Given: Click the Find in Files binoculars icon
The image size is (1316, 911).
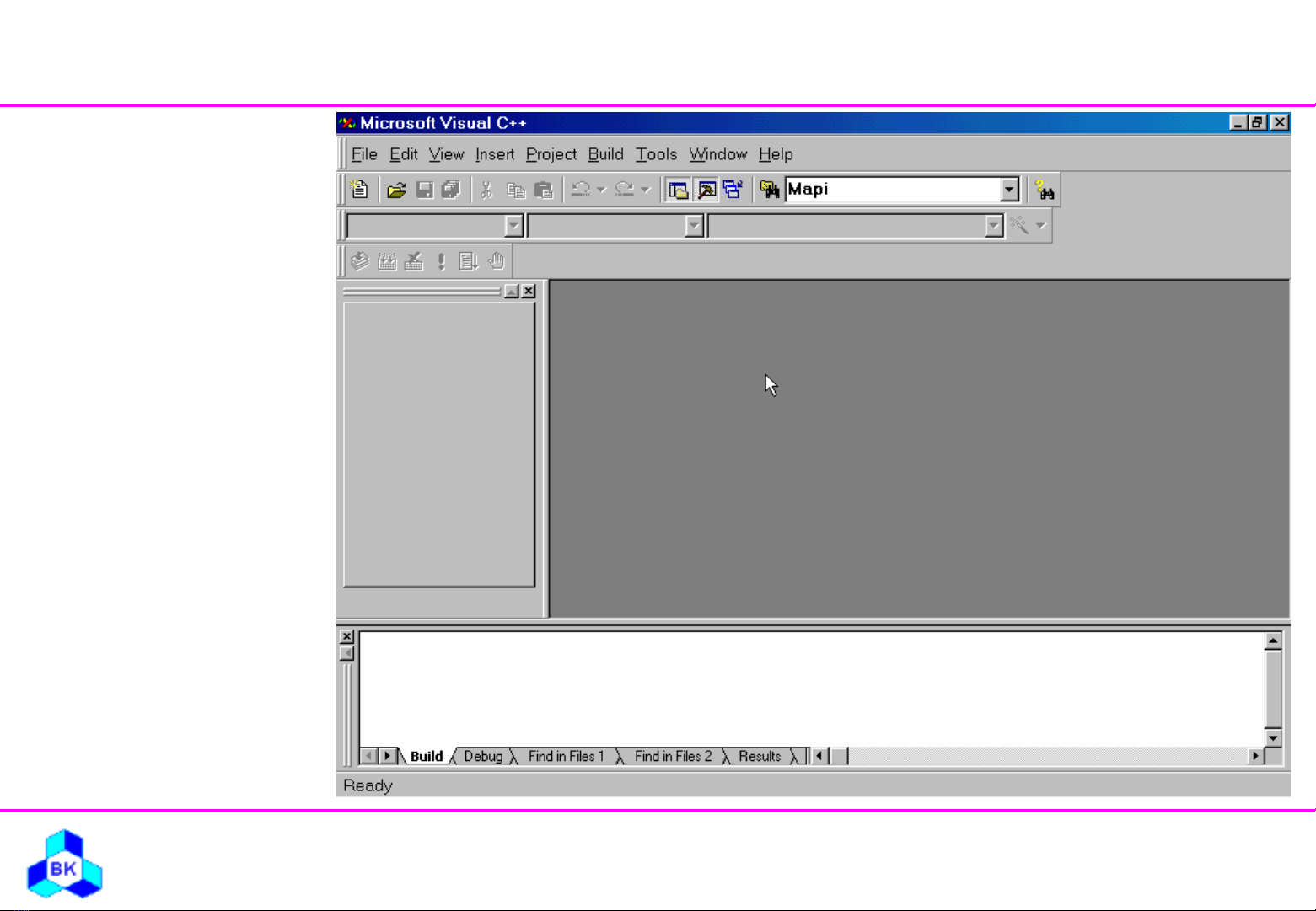Looking at the screenshot, I should [x=769, y=190].
